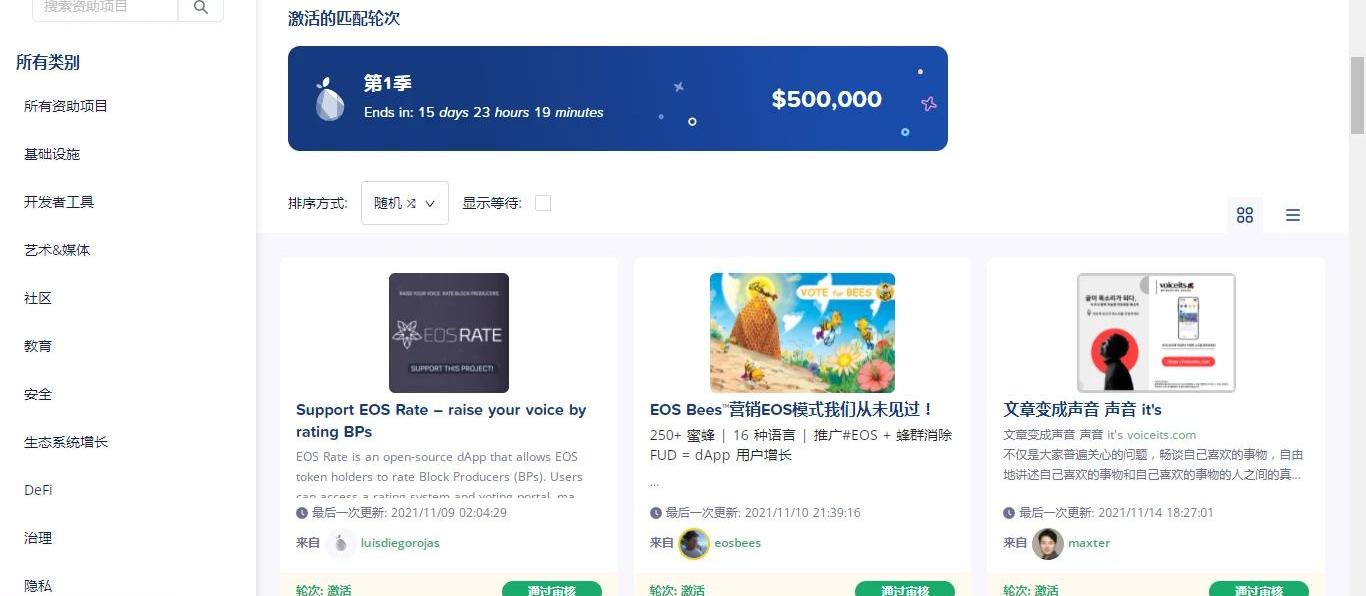Viewport: 1366px width, 596px height.
Task: Toggle the 显示等待 checkbox
Action: 543,203
